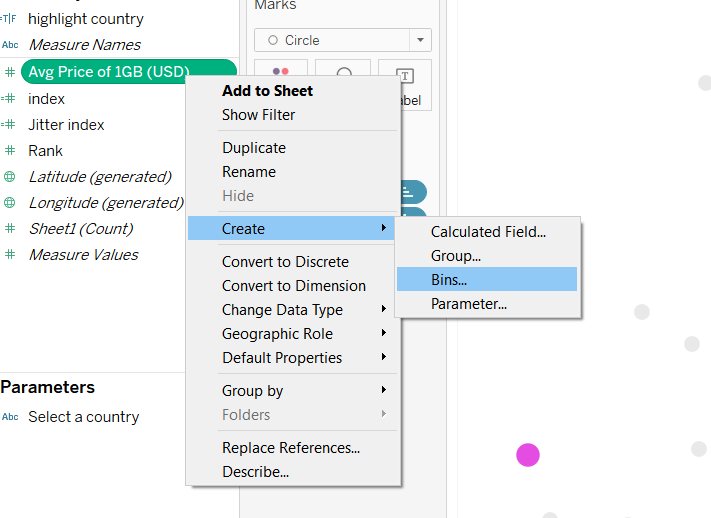Select Calculated Field... in Create submenu
This screenshot has width=711, height=518.
[488, 232]
